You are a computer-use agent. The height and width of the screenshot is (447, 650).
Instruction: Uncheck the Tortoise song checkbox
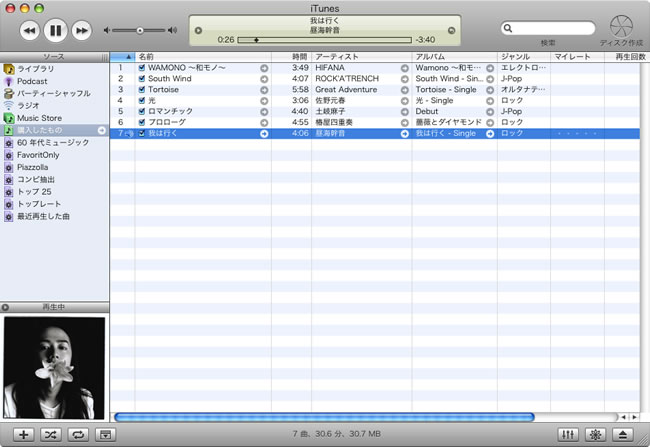coord(142,90)
